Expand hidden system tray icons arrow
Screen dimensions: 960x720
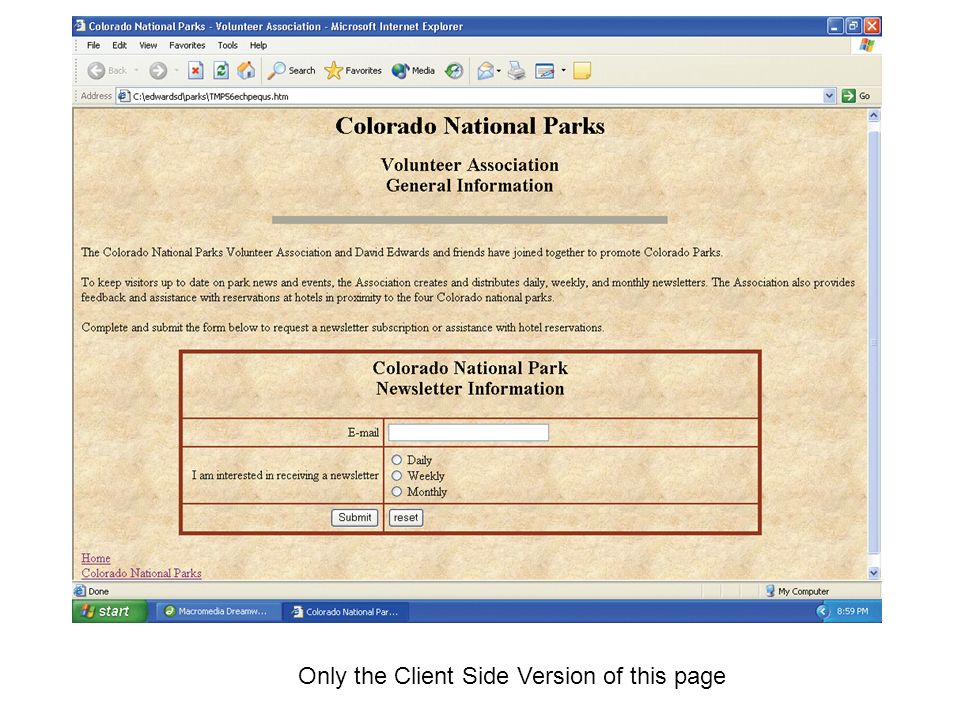pyautogui.click(x=823, y=611)
